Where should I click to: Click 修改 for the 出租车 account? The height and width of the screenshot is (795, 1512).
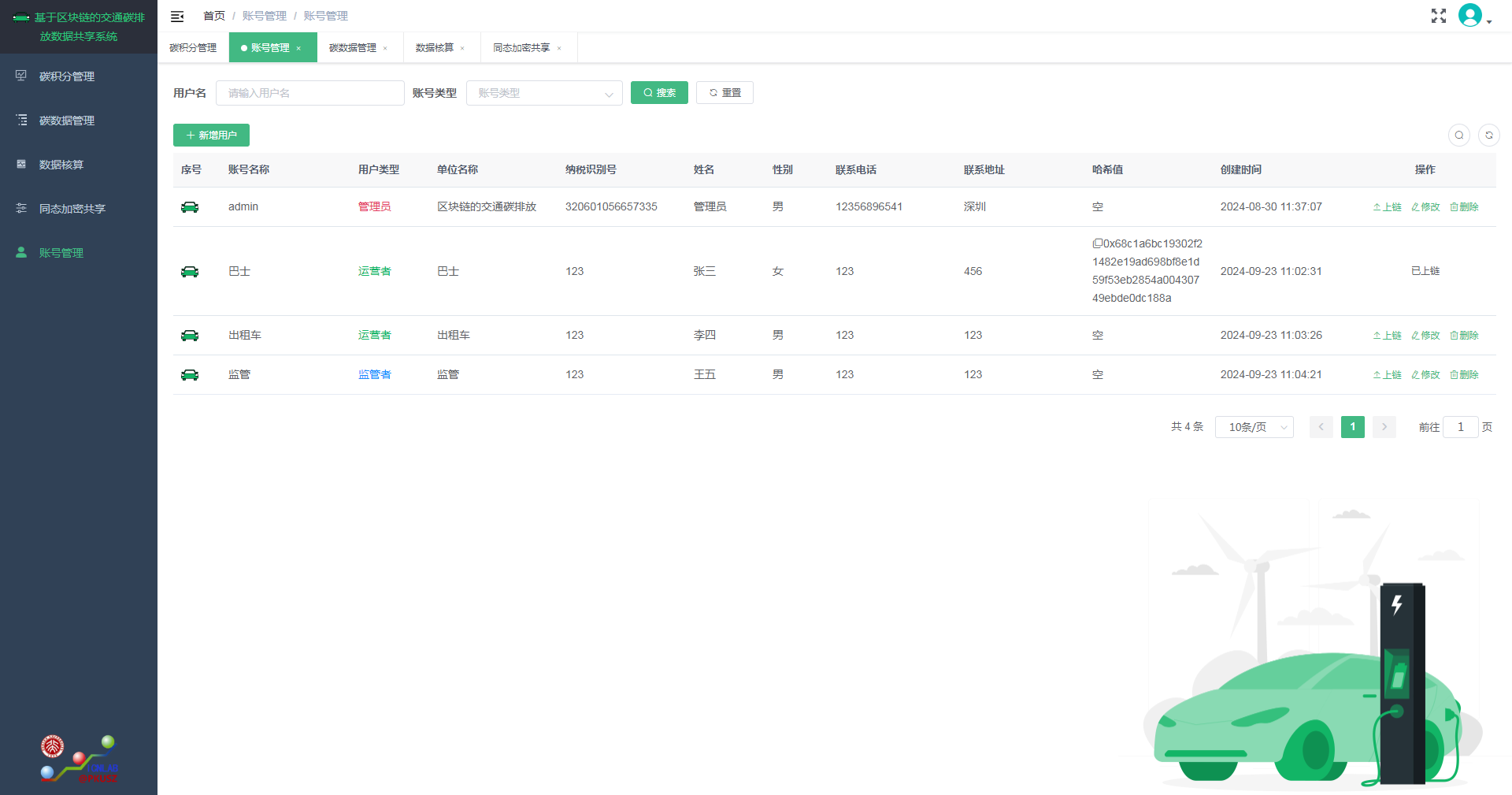[x=1425, y=336]
